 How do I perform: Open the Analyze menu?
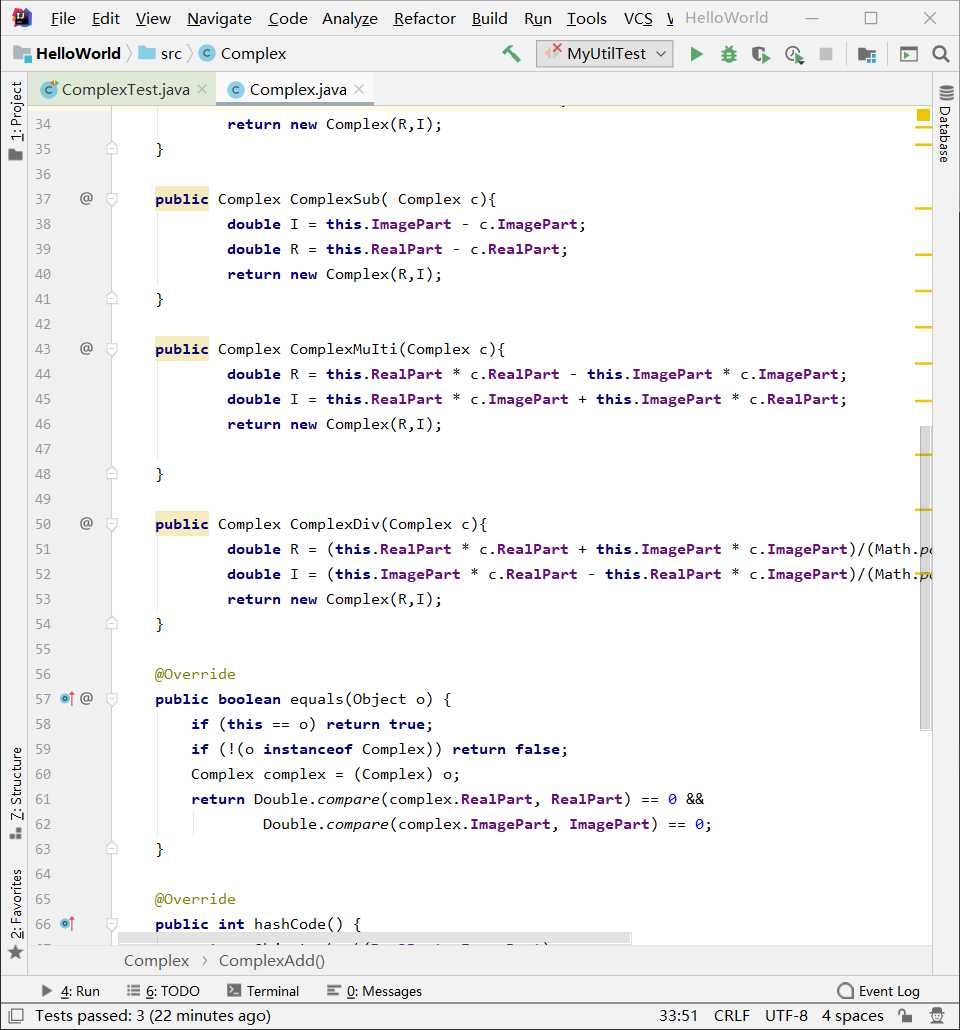tap(350, 18)
